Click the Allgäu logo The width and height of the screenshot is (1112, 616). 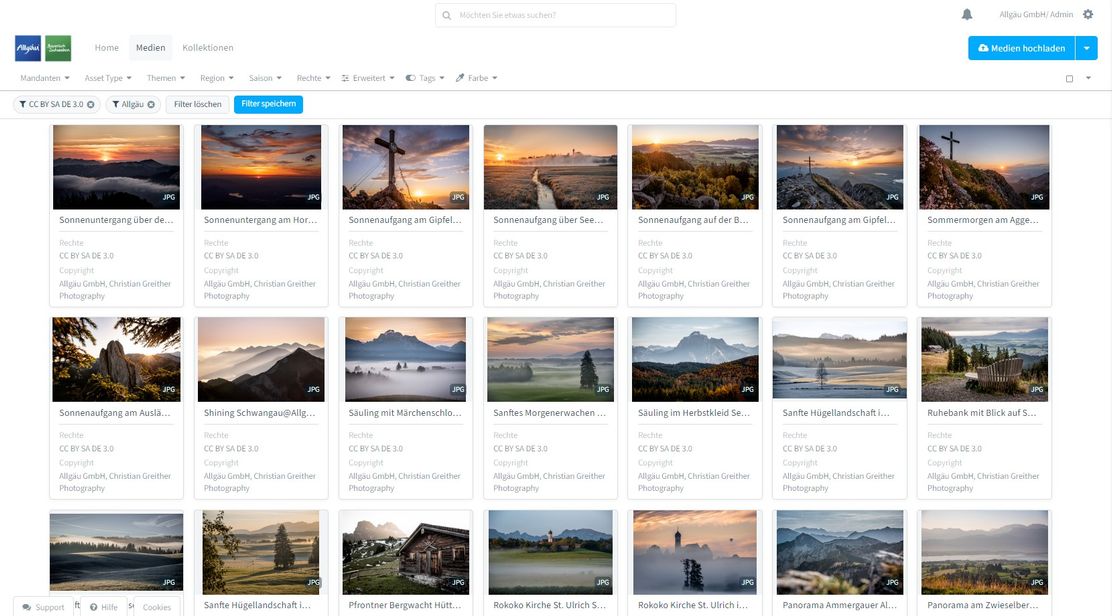click(x=28, y=48)
